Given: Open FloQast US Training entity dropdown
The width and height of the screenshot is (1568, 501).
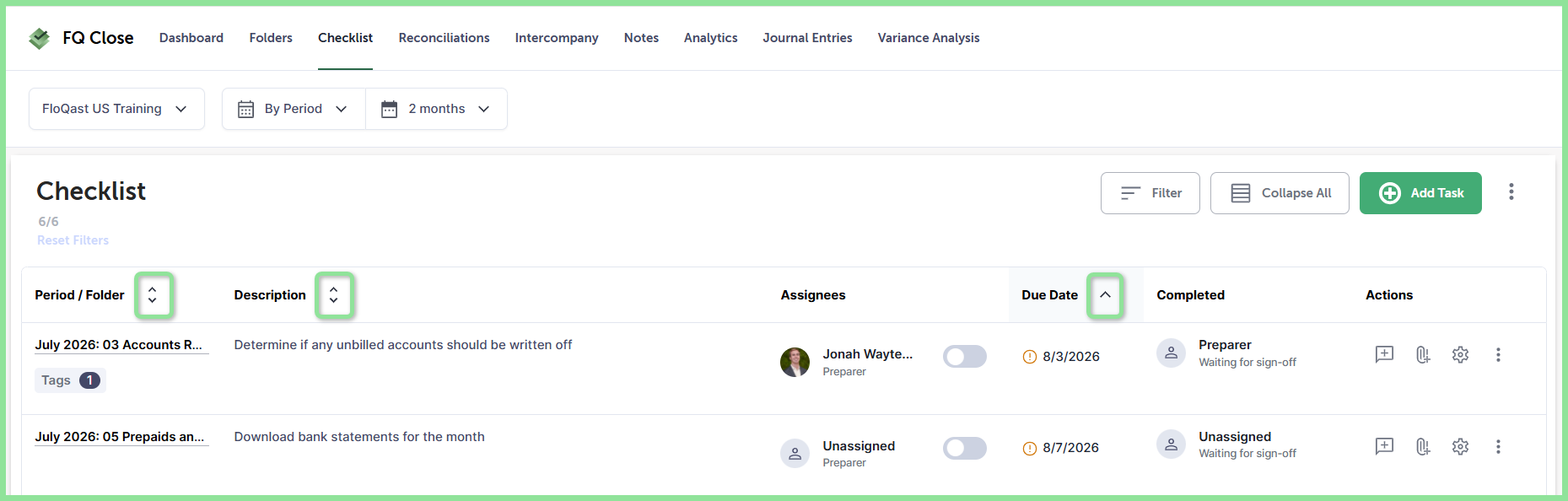Looking at the screenshot, I should [116, 109].
